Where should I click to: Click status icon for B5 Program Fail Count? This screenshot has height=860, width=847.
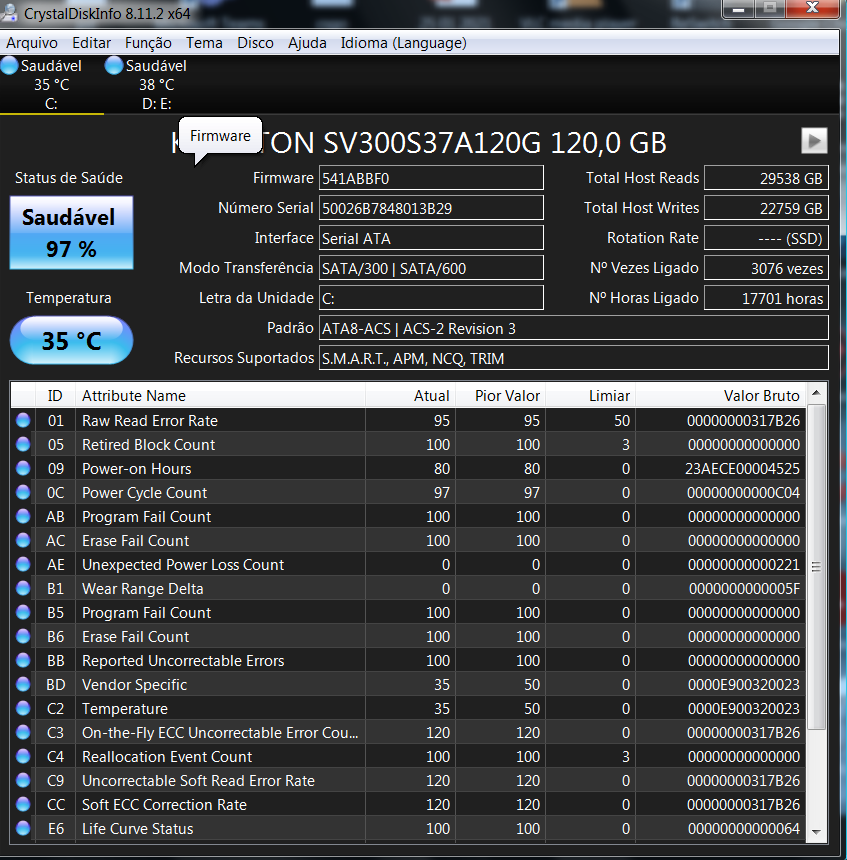(23, 612)
